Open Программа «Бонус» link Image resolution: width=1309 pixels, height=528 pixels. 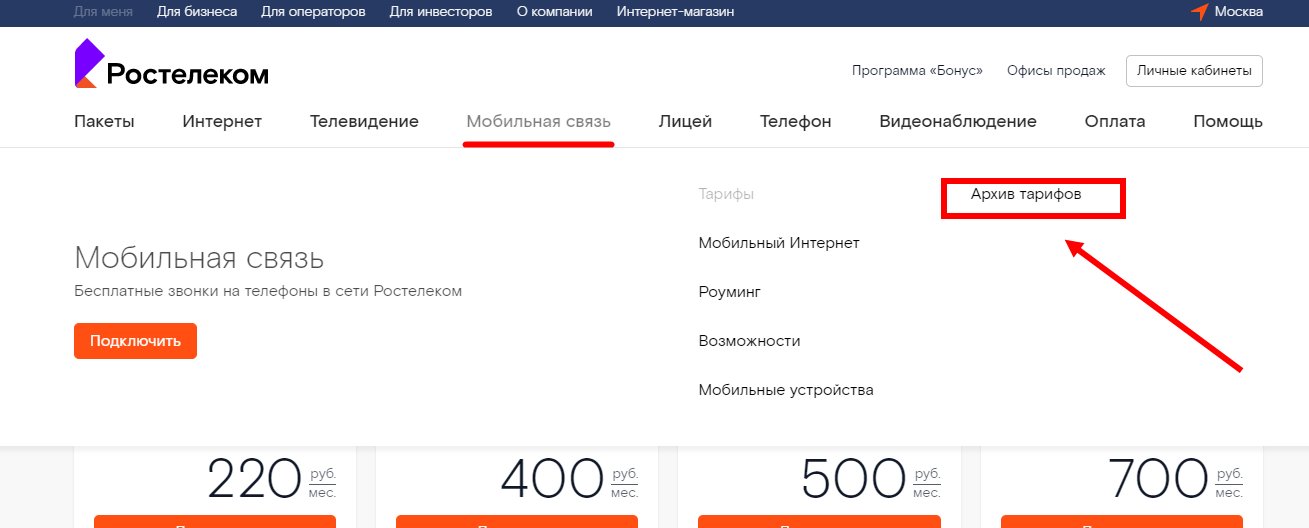pos(917,71)
